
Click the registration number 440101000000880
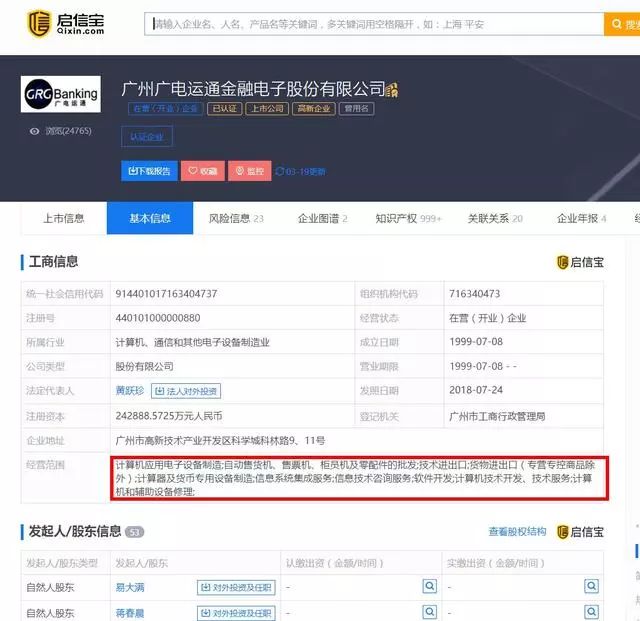(x=158, y=318)
